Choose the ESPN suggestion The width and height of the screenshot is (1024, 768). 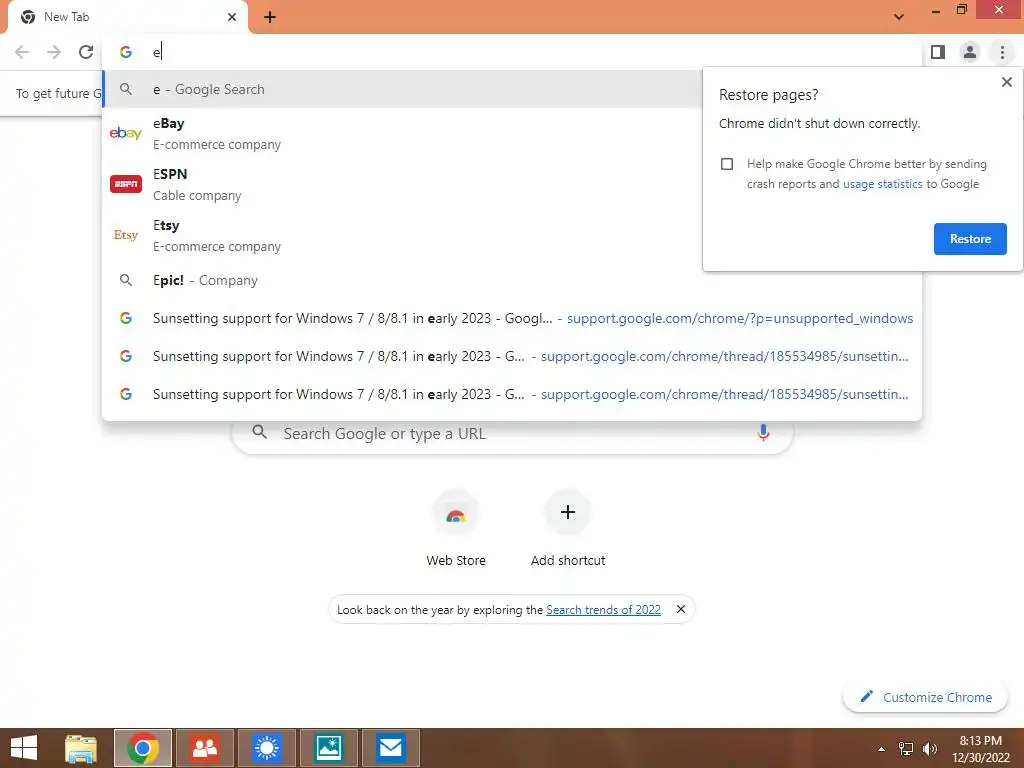403,184
